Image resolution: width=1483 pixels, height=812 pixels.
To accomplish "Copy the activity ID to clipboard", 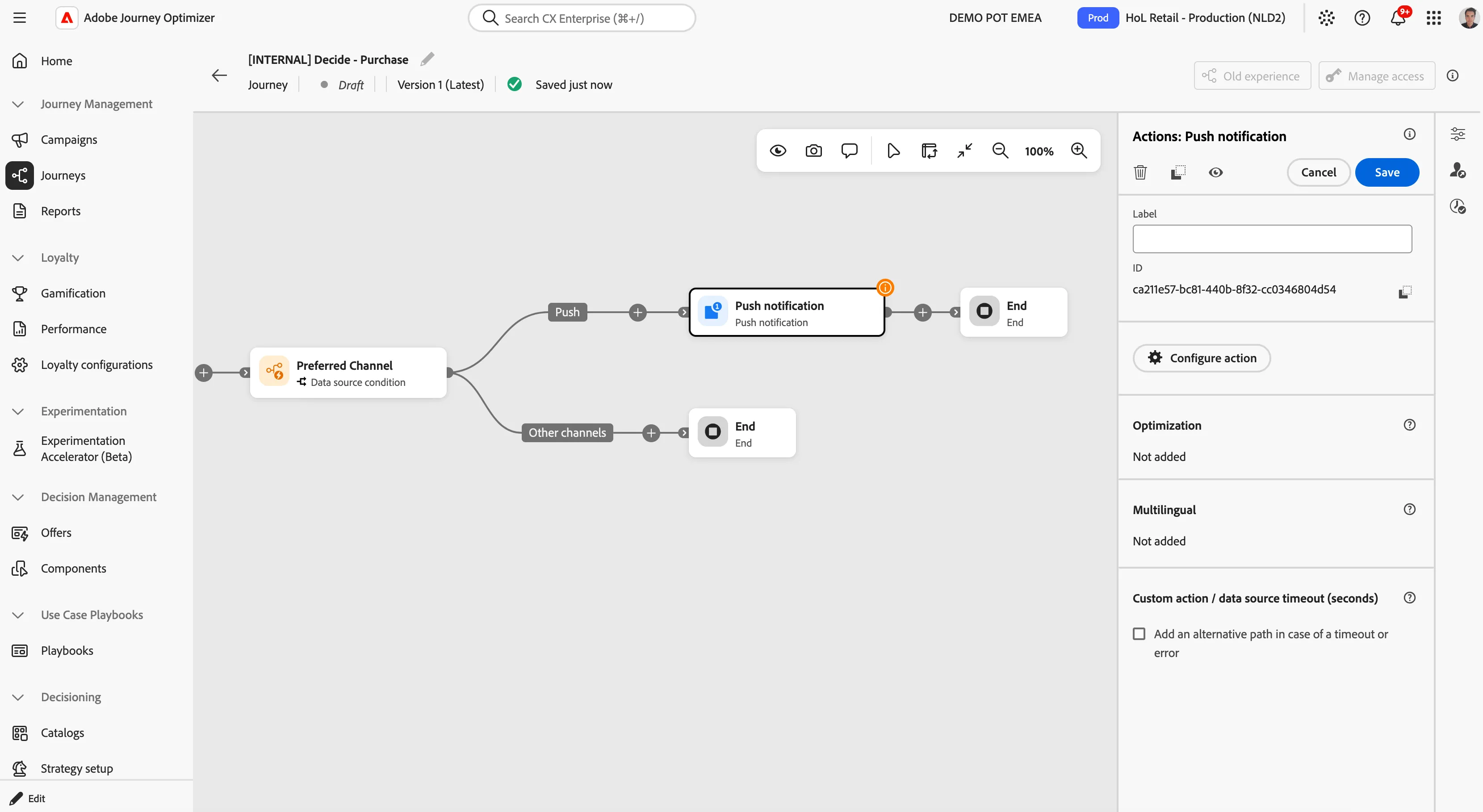I will point(1405,292).
